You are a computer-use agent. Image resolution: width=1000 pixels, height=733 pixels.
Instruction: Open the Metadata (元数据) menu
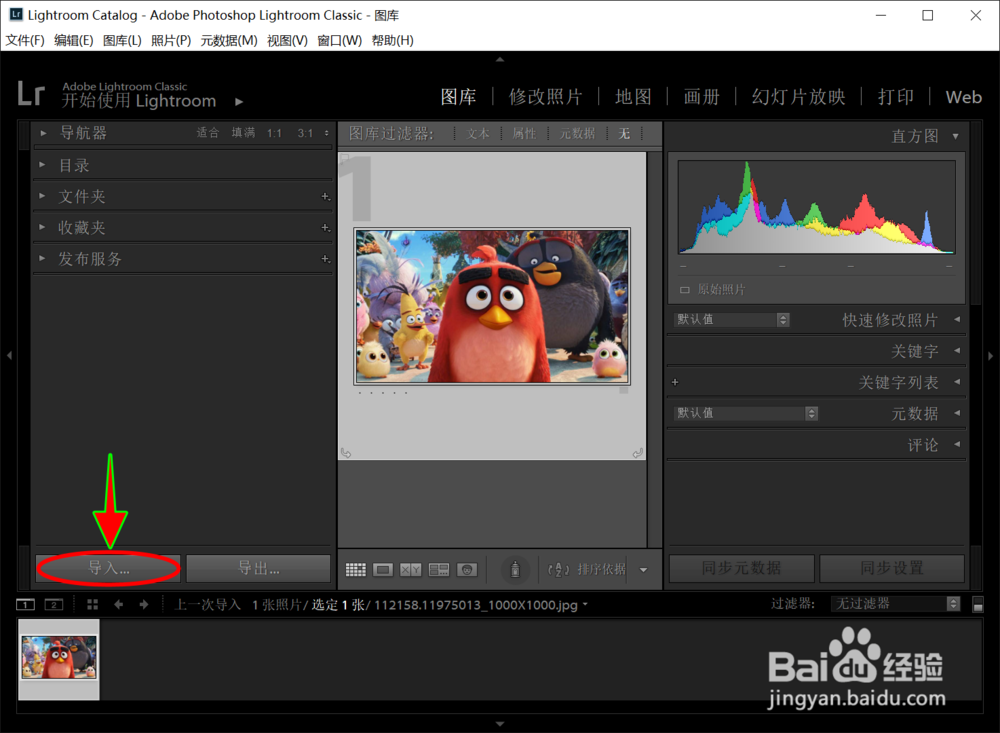tap(229, 40)
